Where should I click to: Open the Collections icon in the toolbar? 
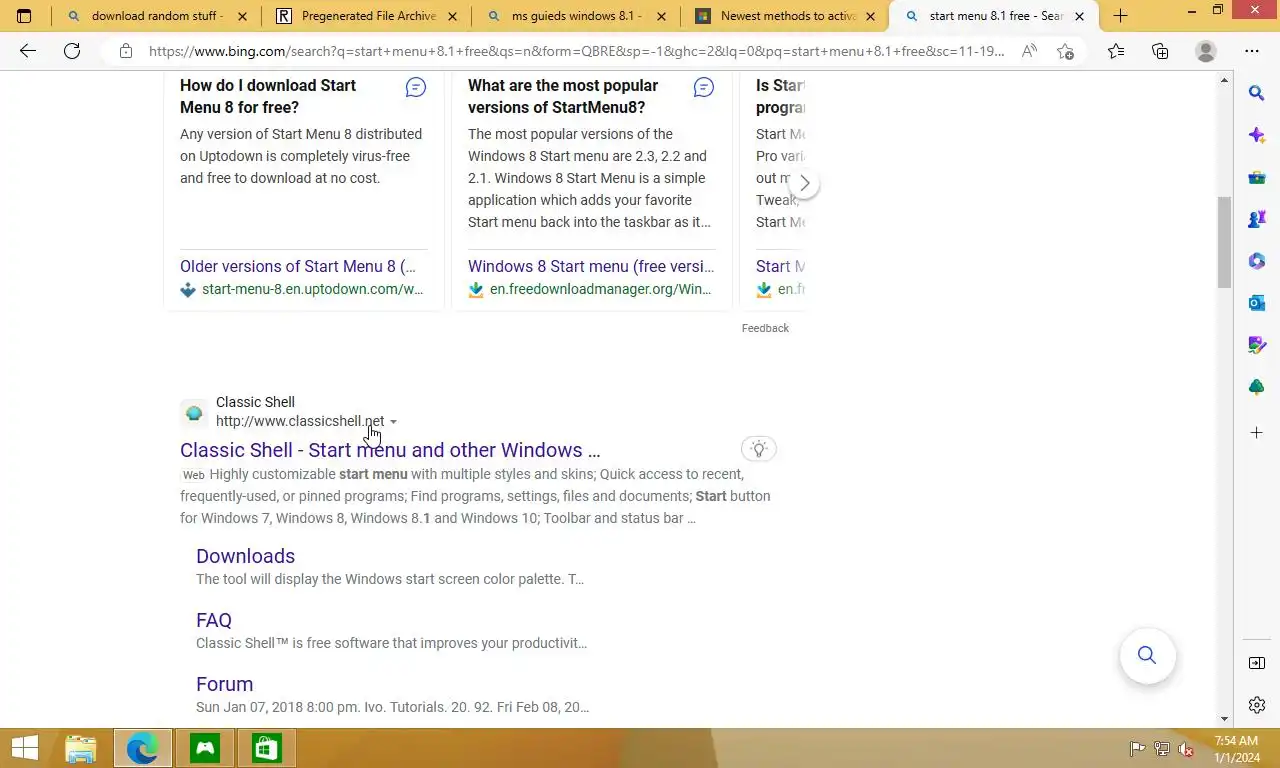[x=1160, y=51]
